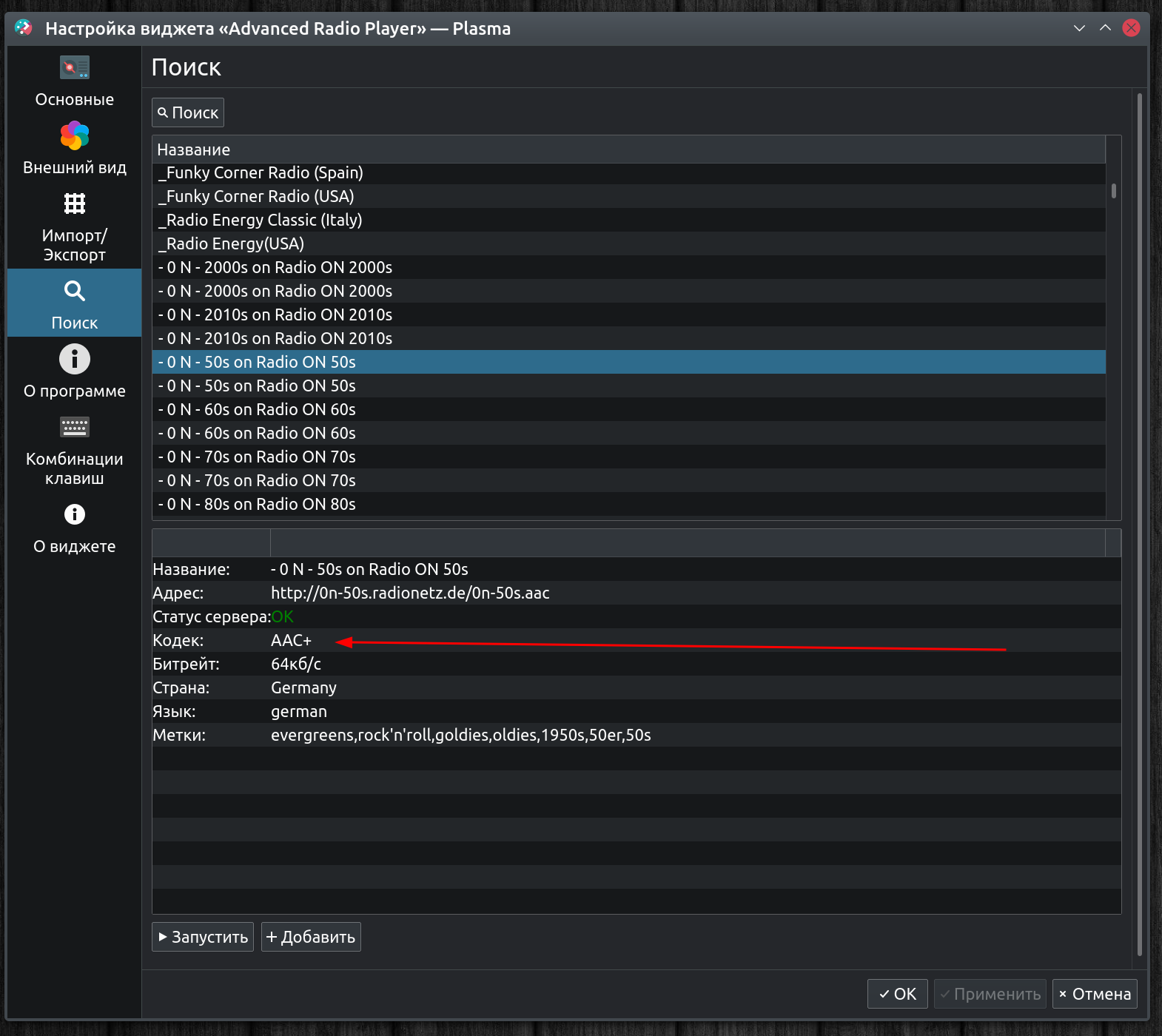Select _Funky Corner Radio (USA) station
This screenshot has width=1162, height=1036.
(628, 196)
